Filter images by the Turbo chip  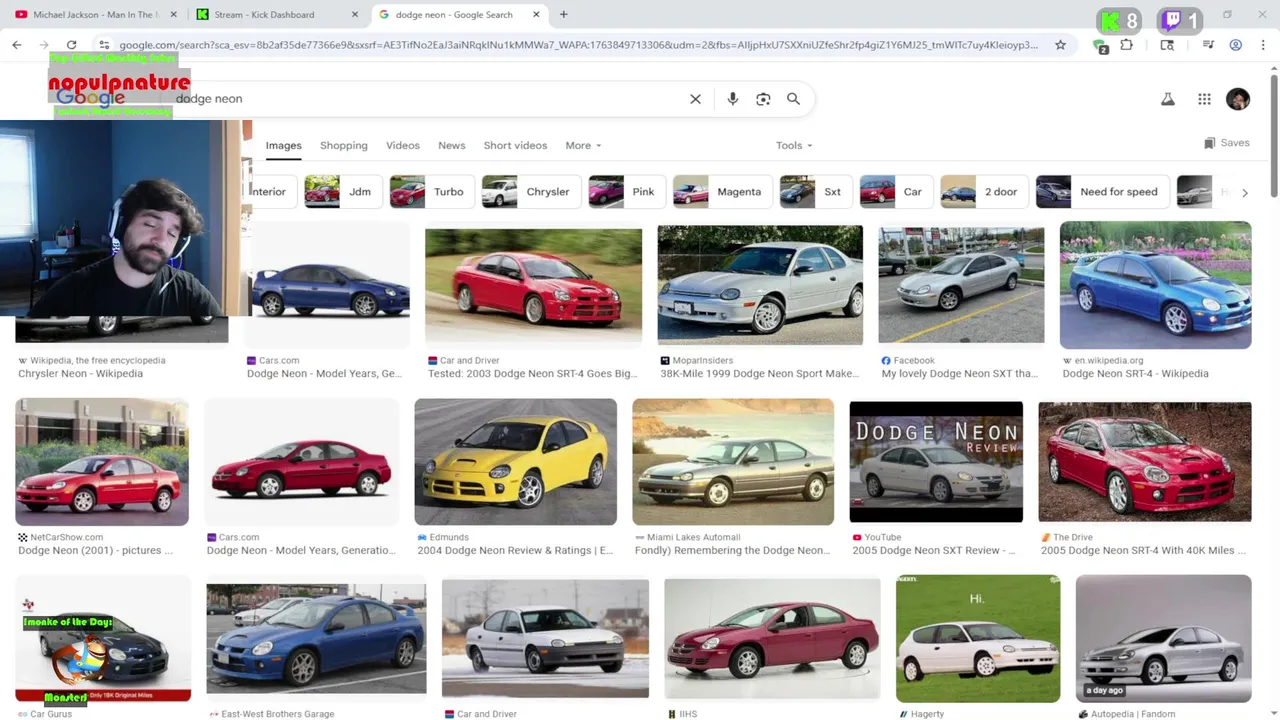click(431, 192)
